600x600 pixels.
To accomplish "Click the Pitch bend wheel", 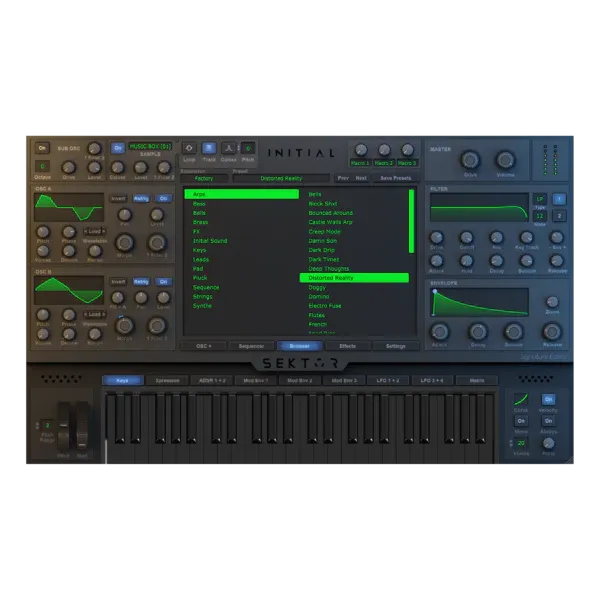I will coord(64,427).
